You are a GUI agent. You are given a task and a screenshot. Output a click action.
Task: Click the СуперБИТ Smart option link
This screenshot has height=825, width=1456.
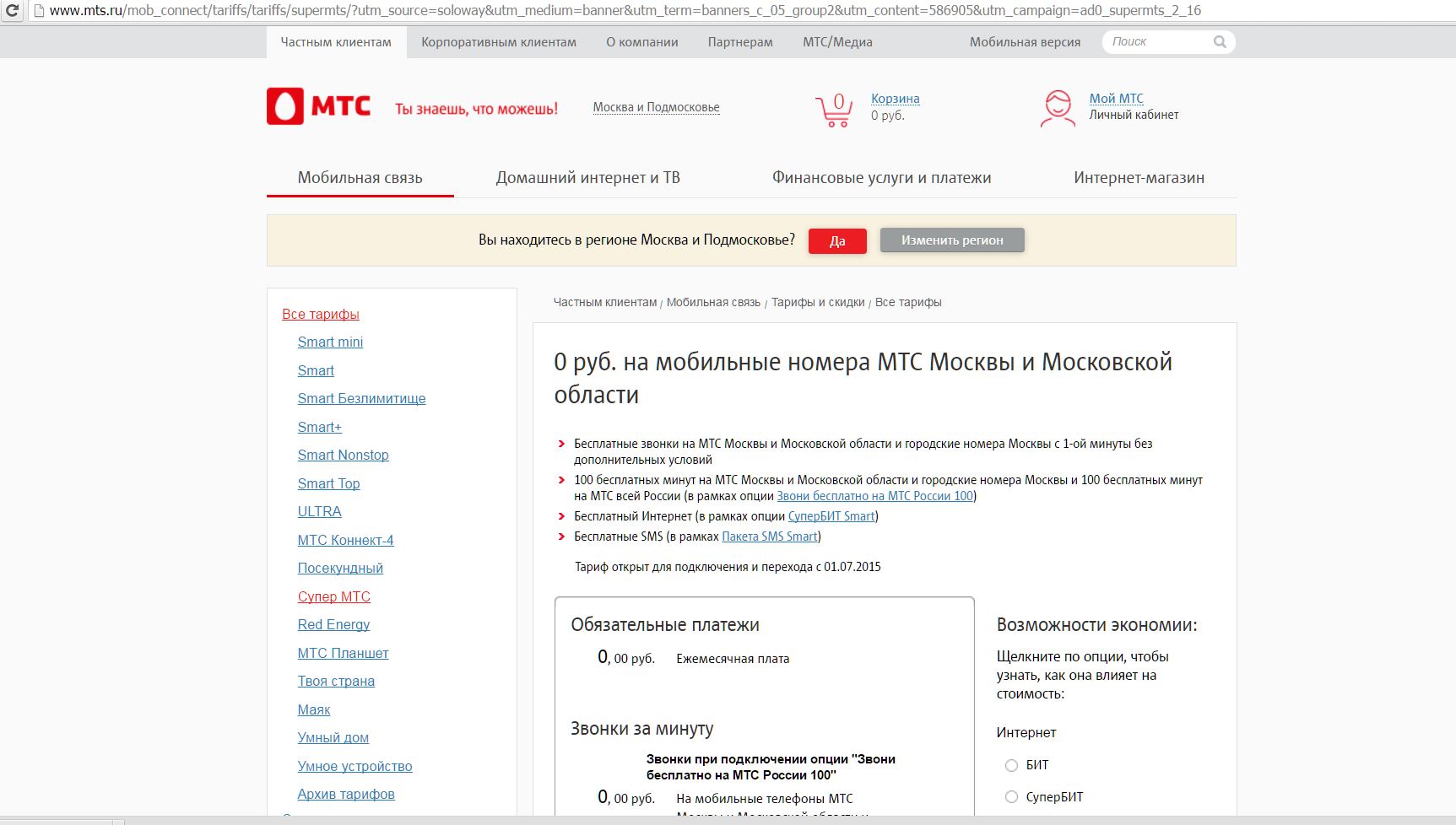831,516
